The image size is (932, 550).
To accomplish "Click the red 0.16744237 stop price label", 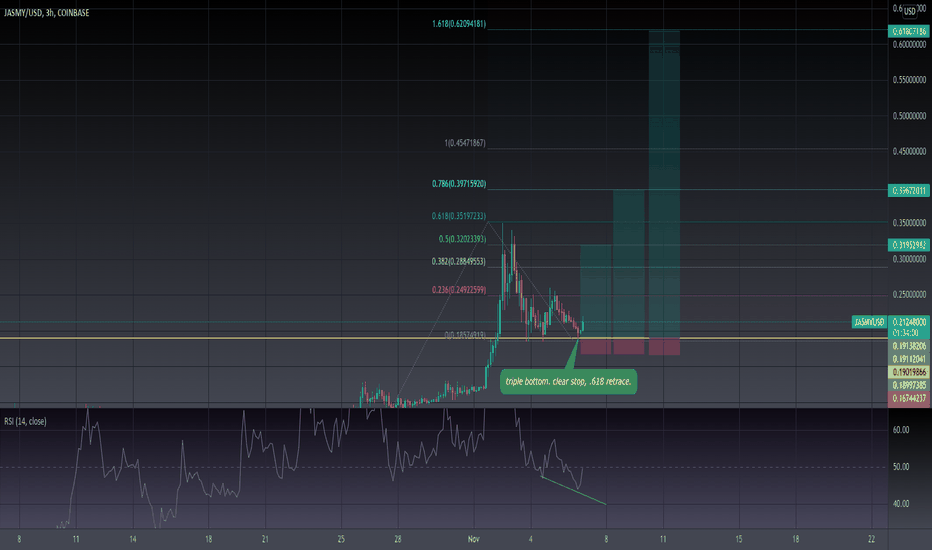I will (909, 398).
